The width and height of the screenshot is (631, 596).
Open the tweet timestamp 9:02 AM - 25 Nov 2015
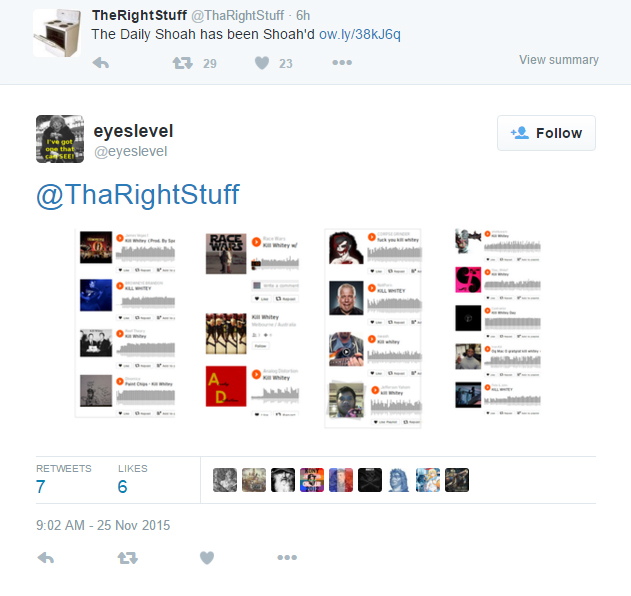pyautogui.click(x=103, y=525)
